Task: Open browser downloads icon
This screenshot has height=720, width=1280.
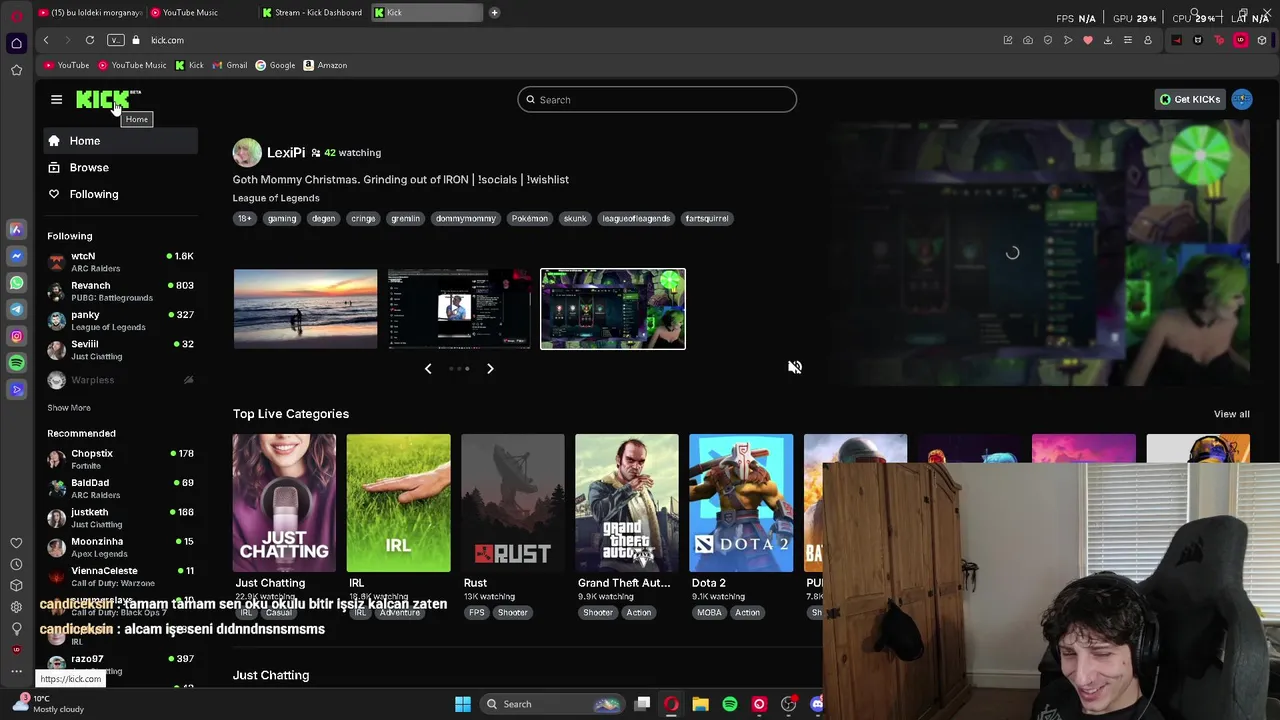Action: 1107,40
